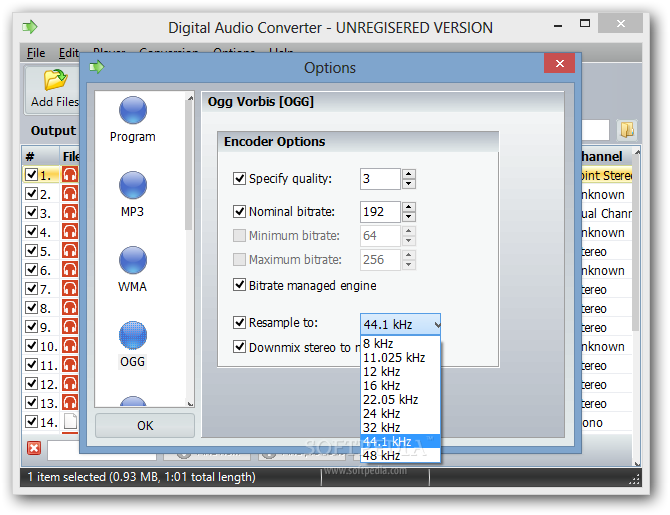
Task: Toggle the Nominal bitrate checkbox
Action: tap(239, 211)
